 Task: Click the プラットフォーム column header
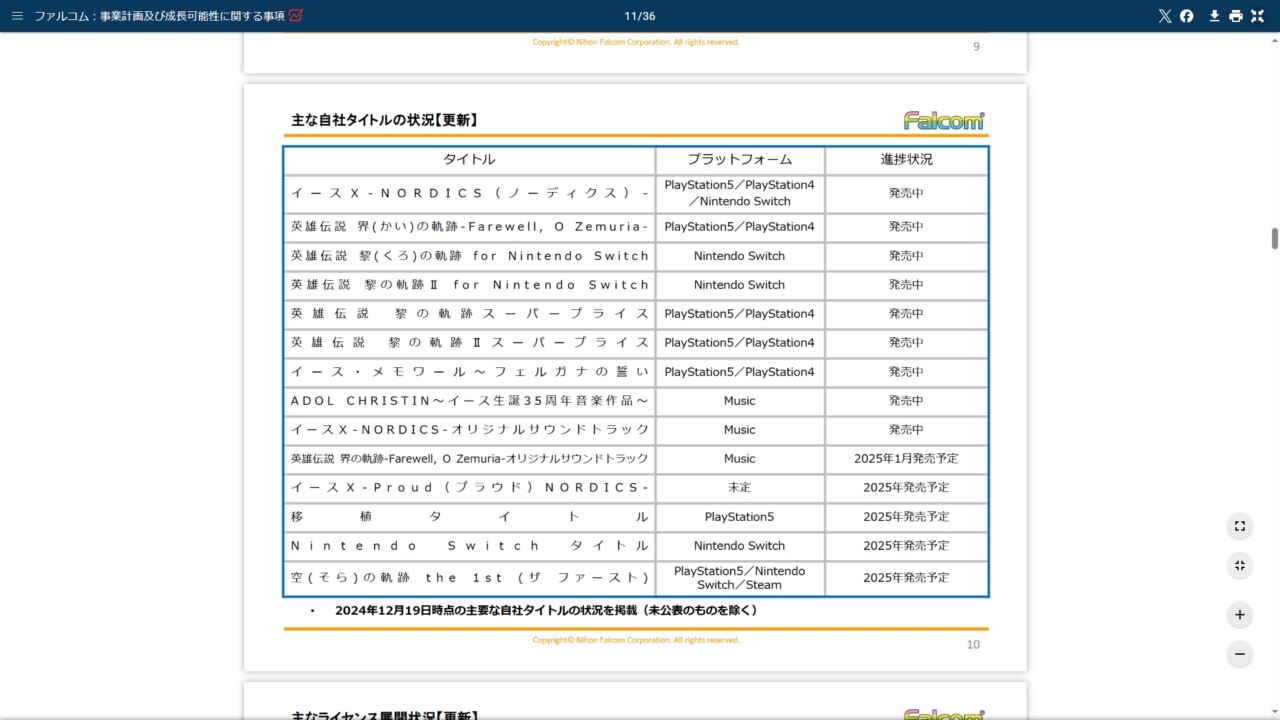coord(740,160)
